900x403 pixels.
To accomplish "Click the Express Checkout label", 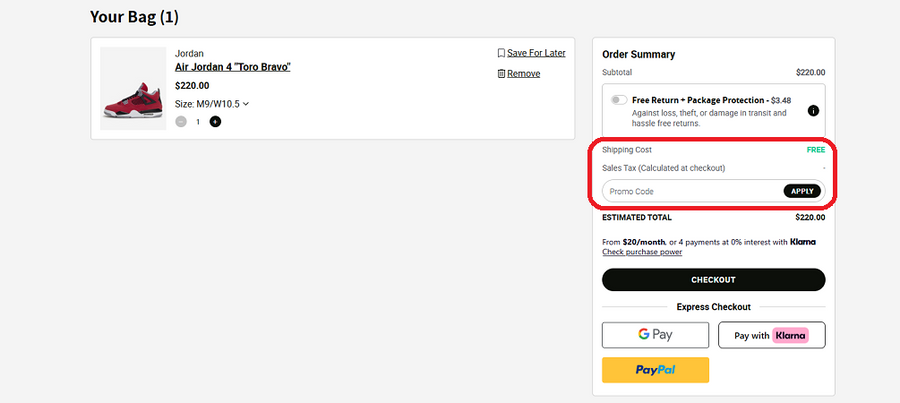I will (x=713, y=307).
